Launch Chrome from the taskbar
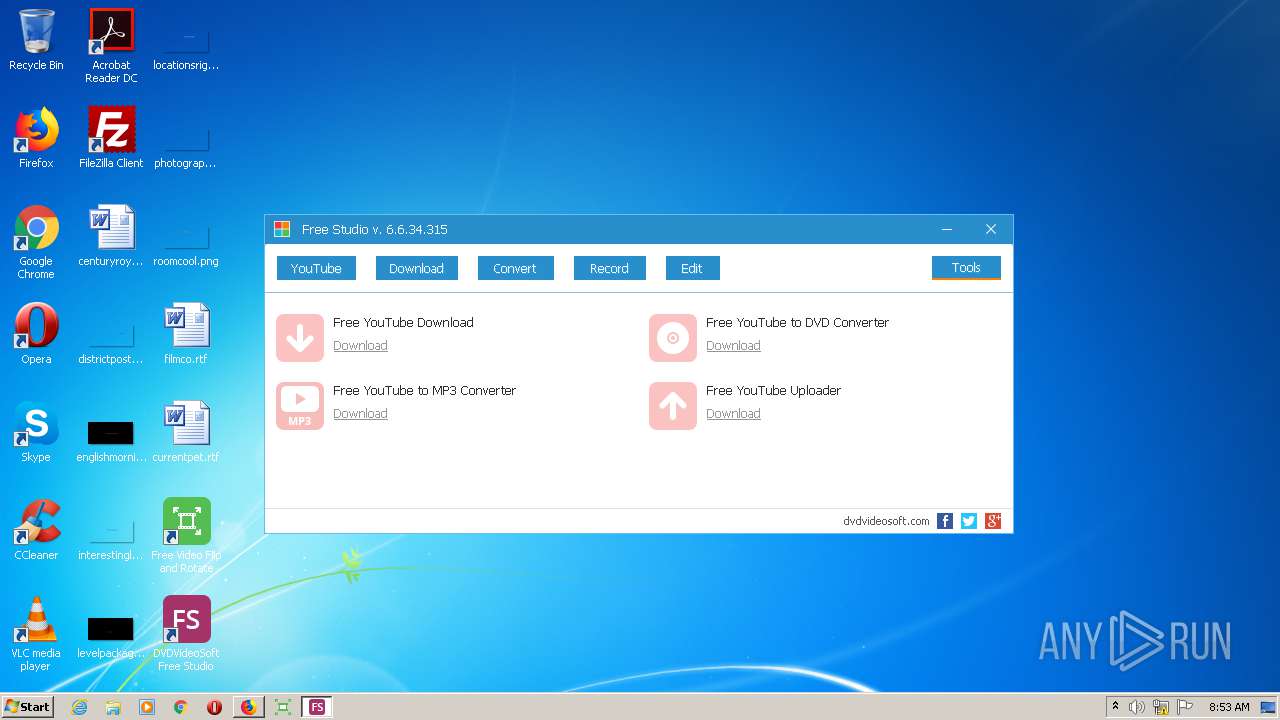This screenshot has height=720, width=1280. pos(181,707)
